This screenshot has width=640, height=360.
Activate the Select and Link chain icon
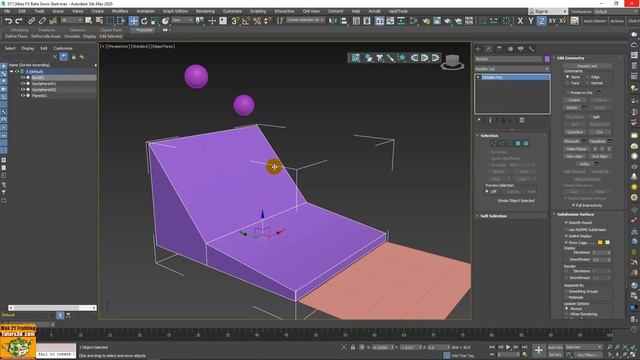(31, 21)
